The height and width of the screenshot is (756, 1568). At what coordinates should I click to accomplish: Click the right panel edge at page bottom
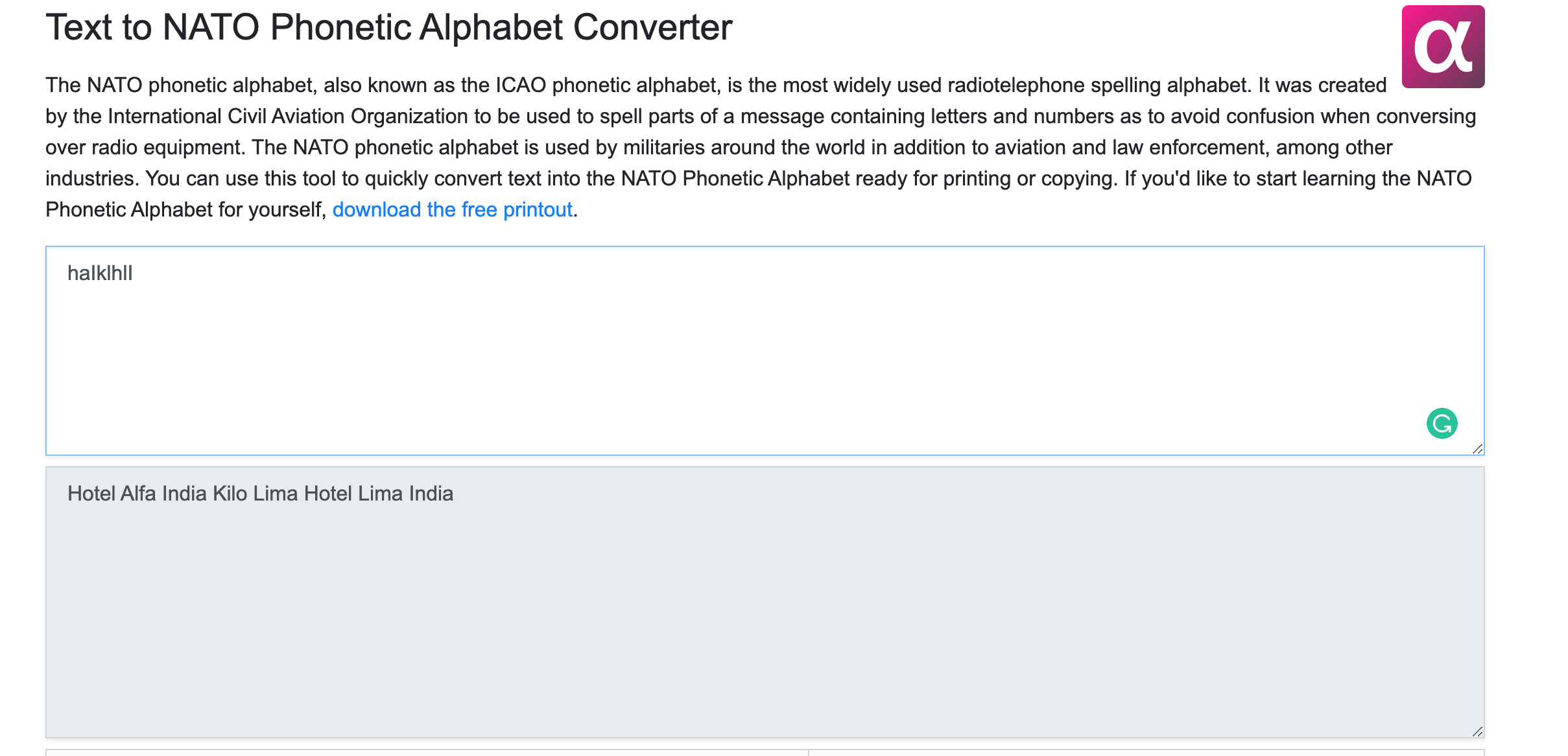[x=1146, y=752]
